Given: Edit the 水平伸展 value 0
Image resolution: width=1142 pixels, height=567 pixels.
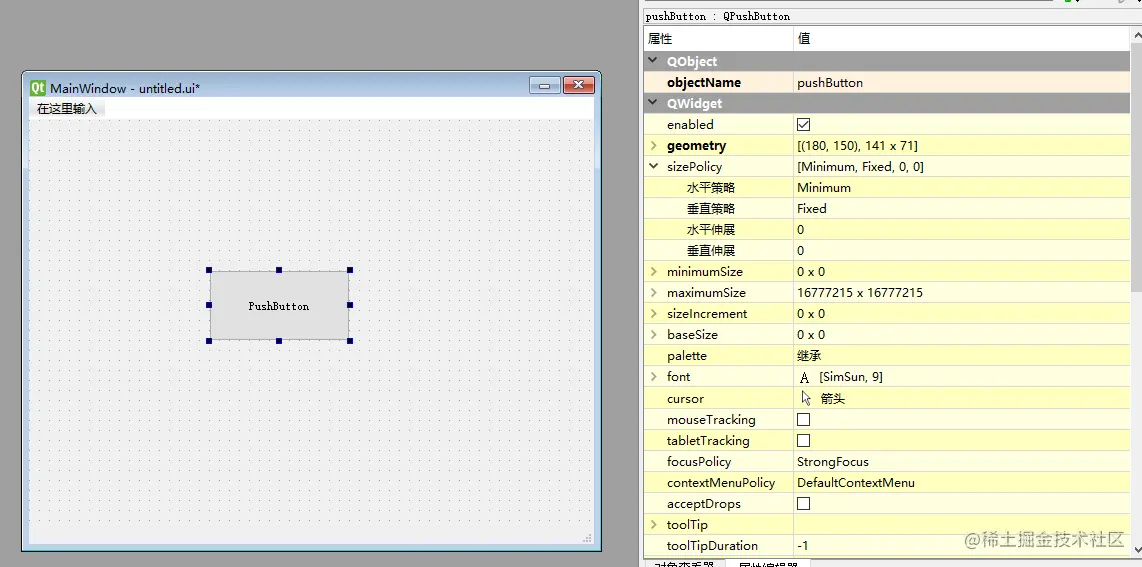Looking at the screenshot, I should [963, 230].
